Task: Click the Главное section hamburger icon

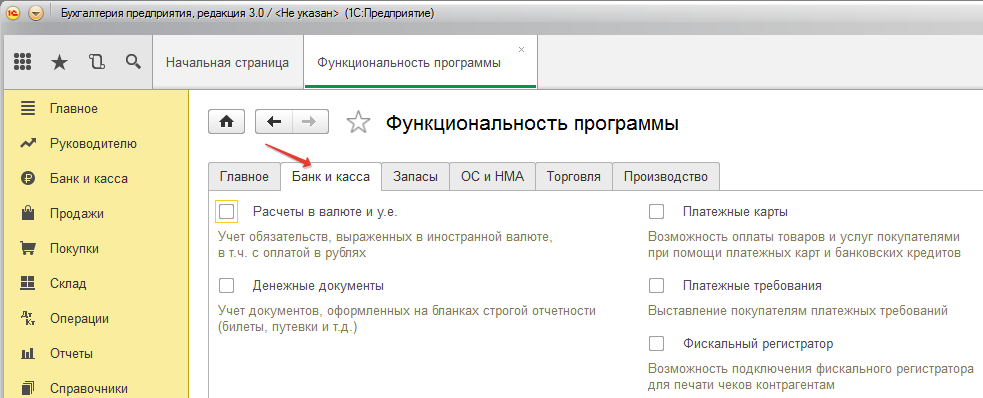Action: (x=28, y=108)
